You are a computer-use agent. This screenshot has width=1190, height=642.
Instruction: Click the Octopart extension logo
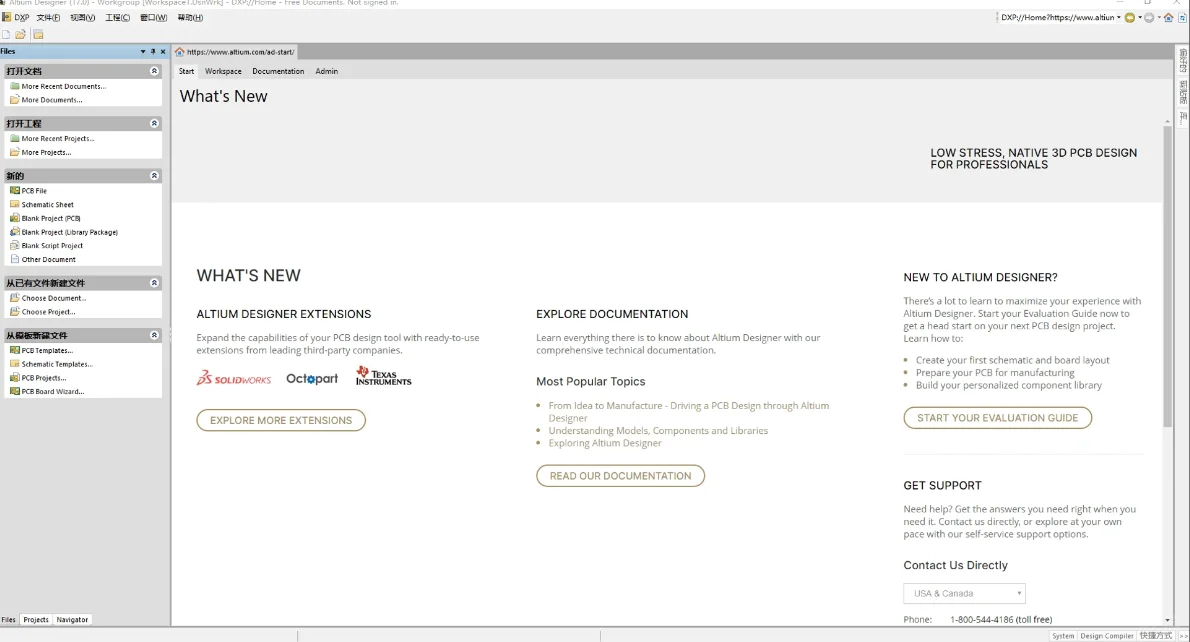tap(312, 378)
